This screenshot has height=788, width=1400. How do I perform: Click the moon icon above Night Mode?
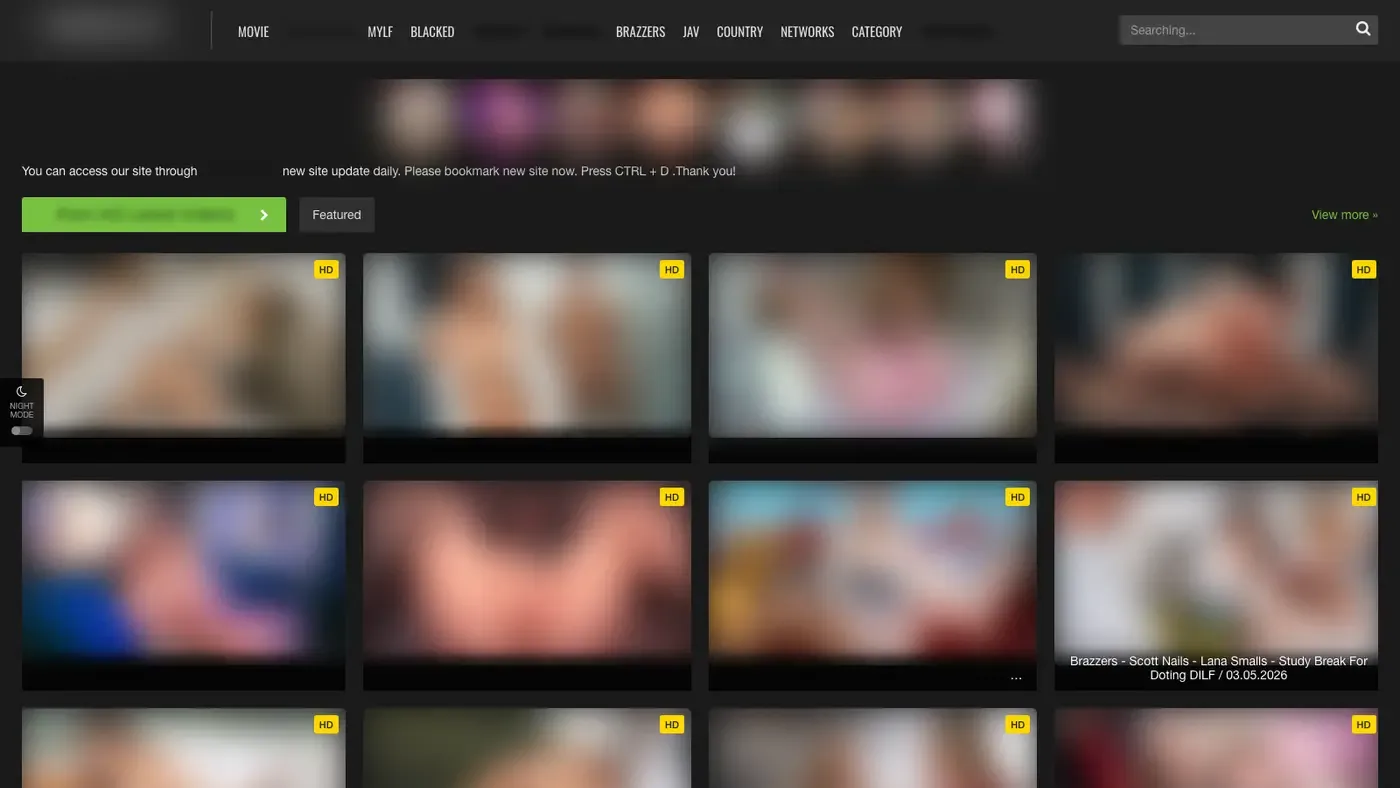coord(21,391)
